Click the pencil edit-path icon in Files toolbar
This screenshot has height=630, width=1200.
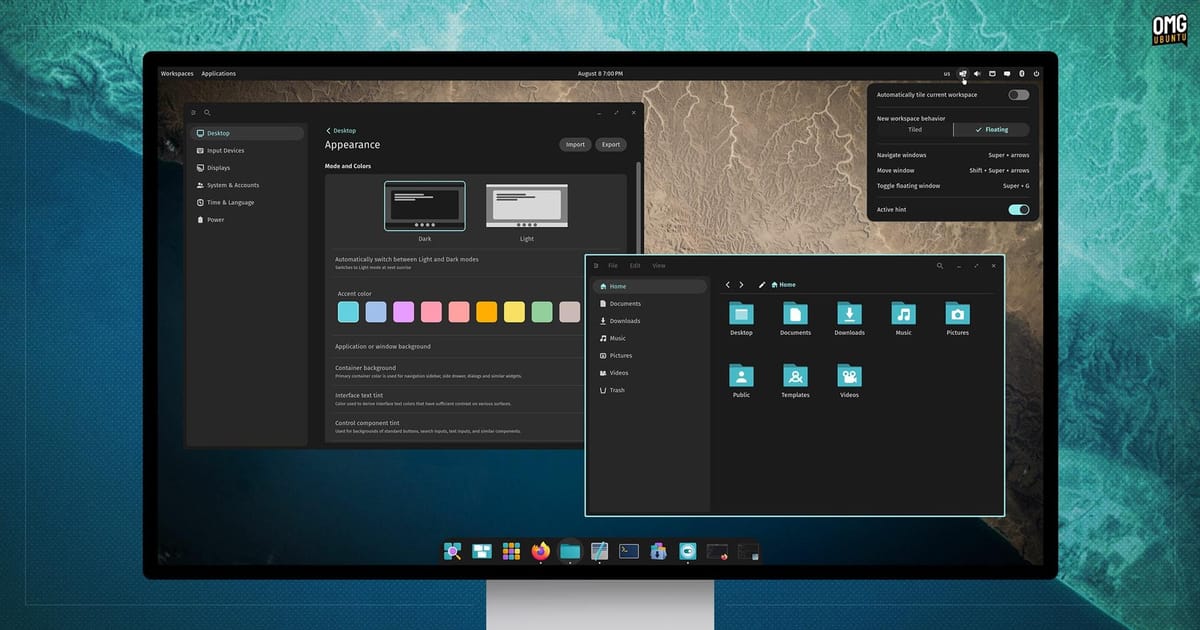coord(762,284)
